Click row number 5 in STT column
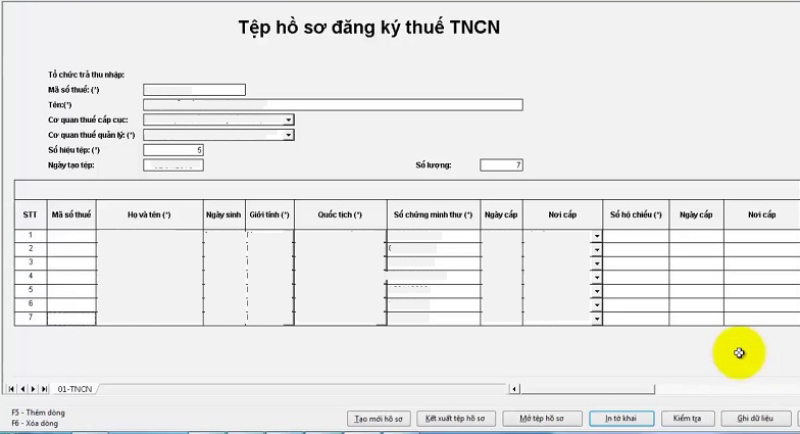 (31, 290)
